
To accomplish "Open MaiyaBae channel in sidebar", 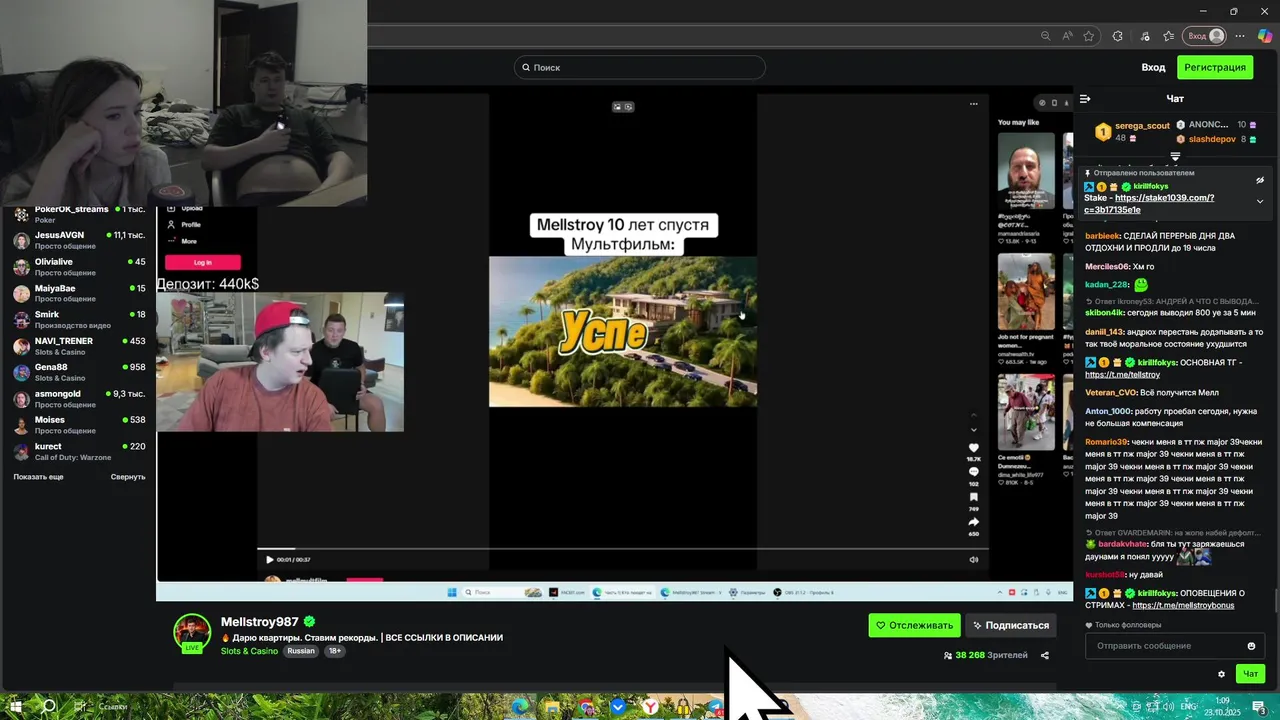I will point(79,293).
